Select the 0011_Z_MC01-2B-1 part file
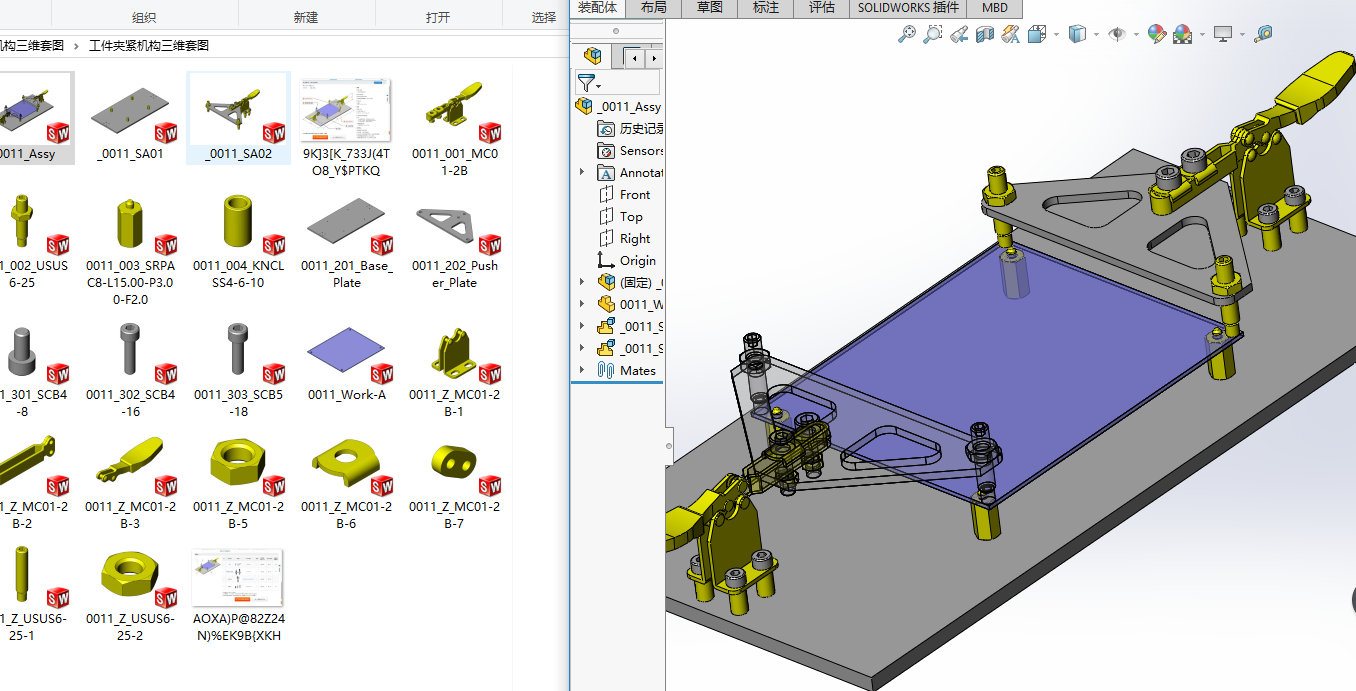The image size is (1356, 691). click(454, 368)
